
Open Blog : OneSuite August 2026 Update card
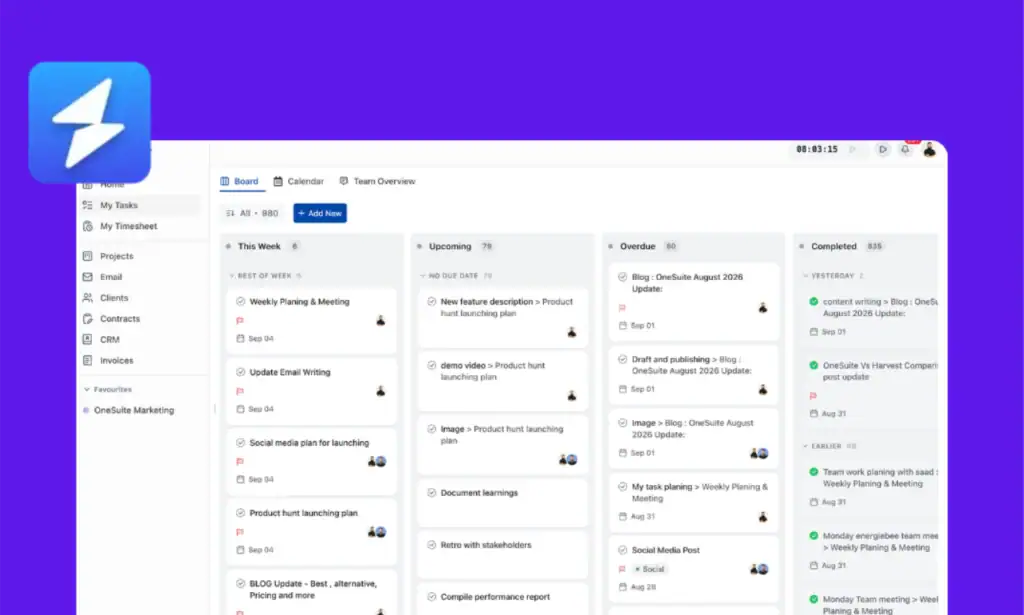(694, 302)
